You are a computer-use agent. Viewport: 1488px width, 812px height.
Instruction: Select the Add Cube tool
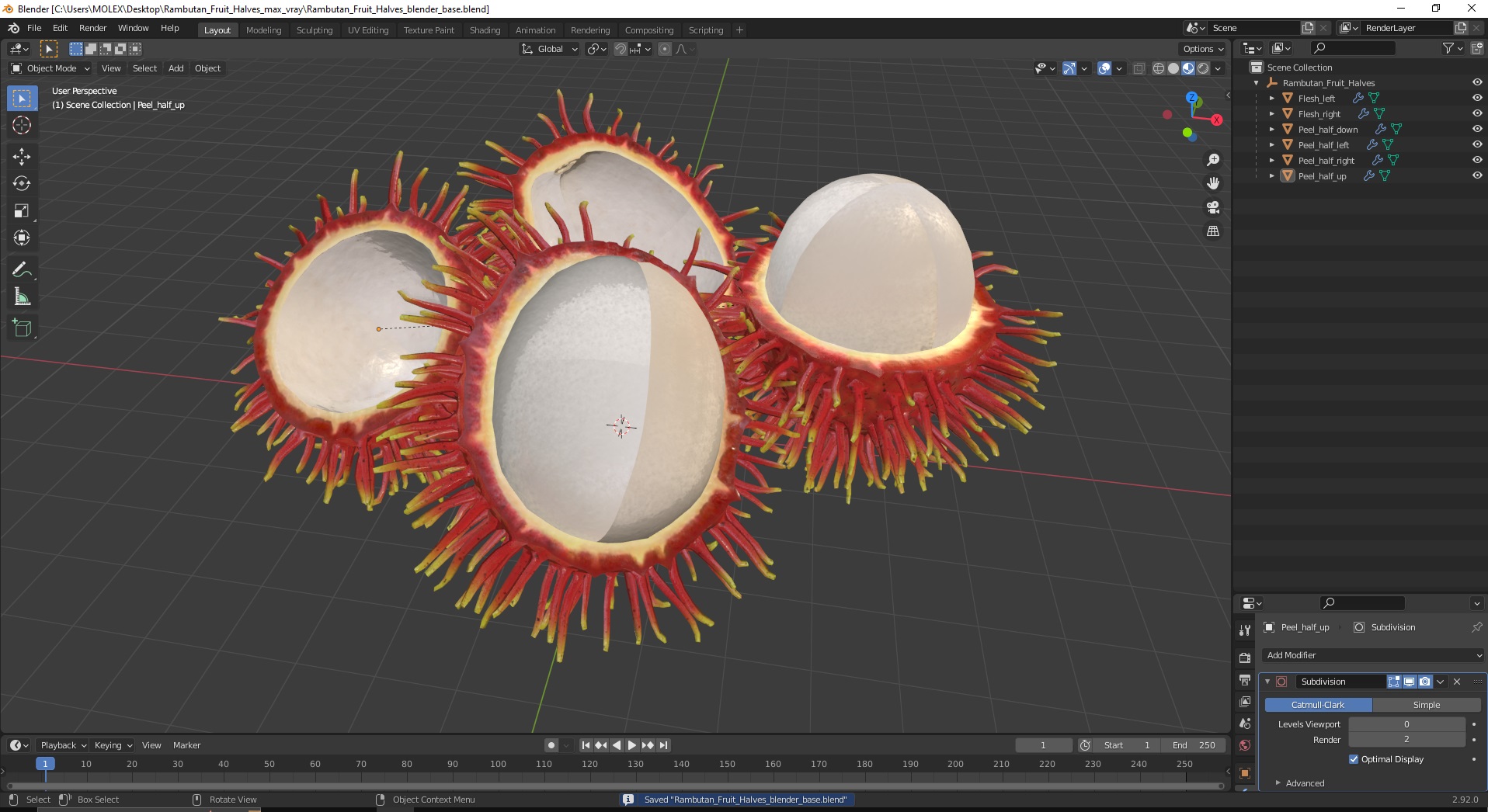(22, 328)
